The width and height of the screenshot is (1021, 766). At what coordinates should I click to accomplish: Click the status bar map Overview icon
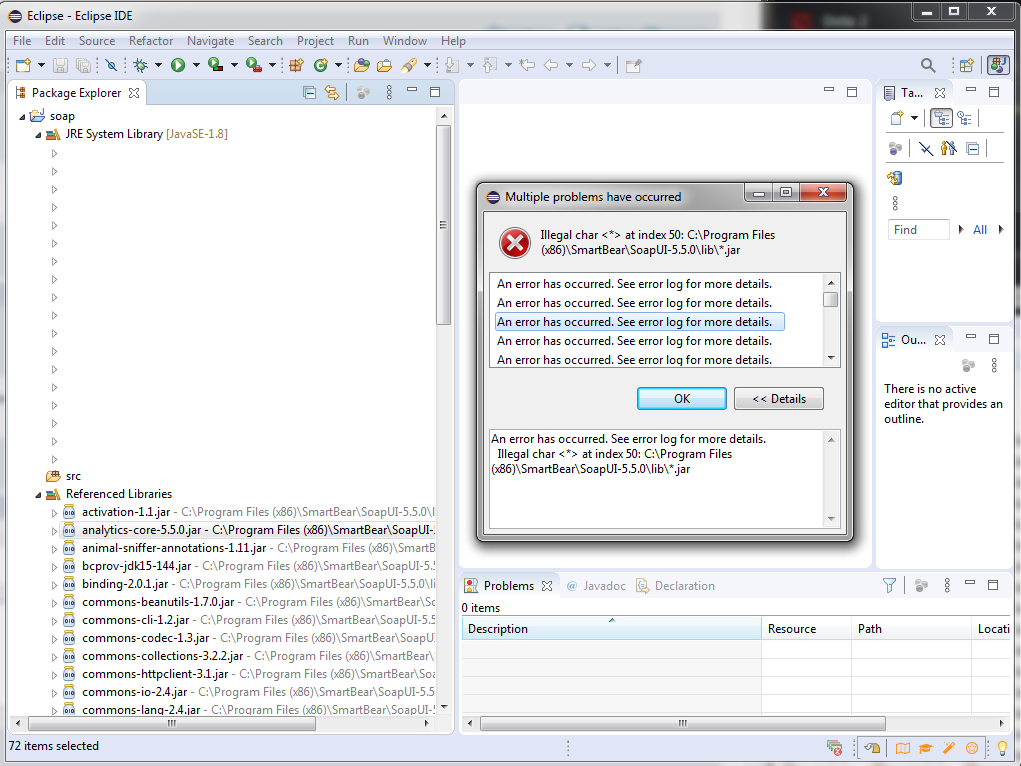point(902,748)
